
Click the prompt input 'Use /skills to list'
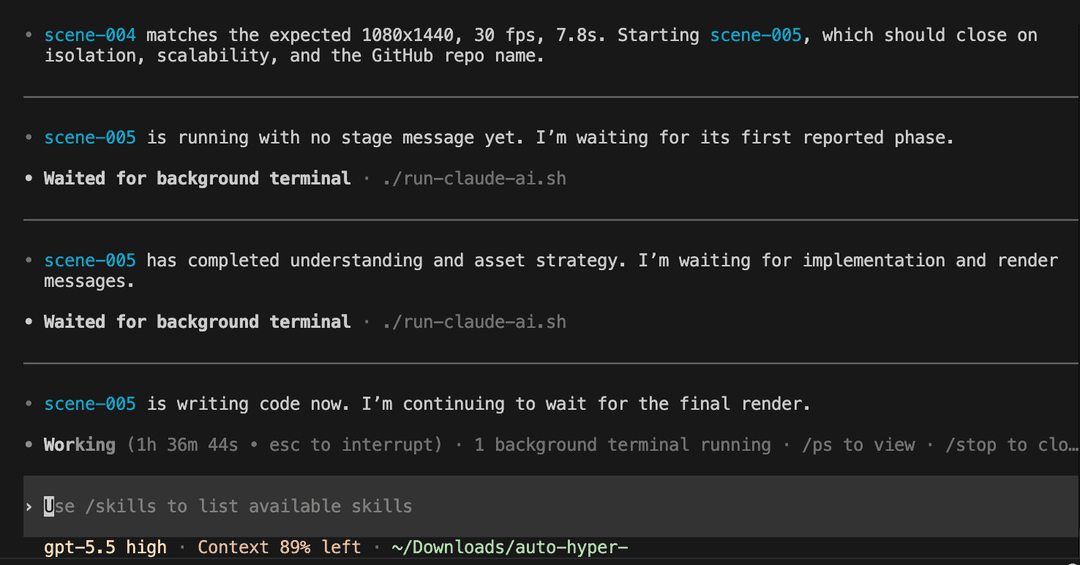551,506
